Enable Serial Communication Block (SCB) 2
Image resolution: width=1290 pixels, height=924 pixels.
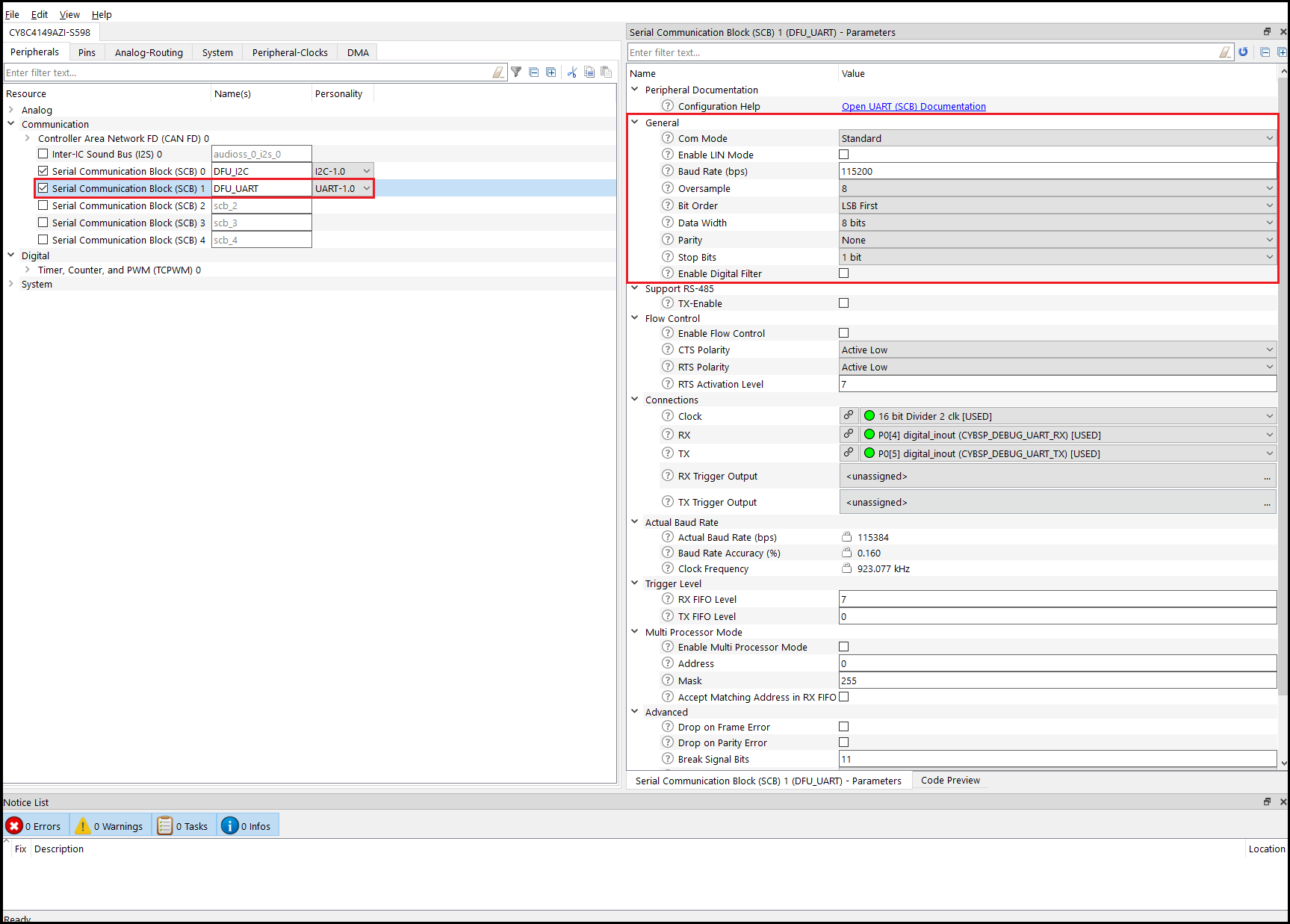(43, 205)
